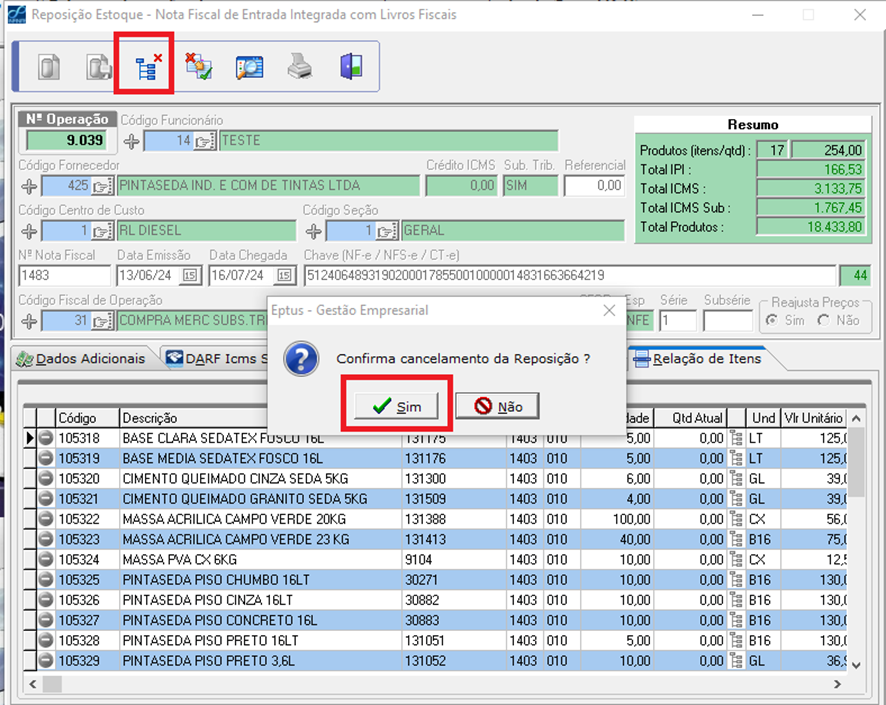Click the Qtd Atual column header
Screen dimensions: 886x705
point(690,418)
